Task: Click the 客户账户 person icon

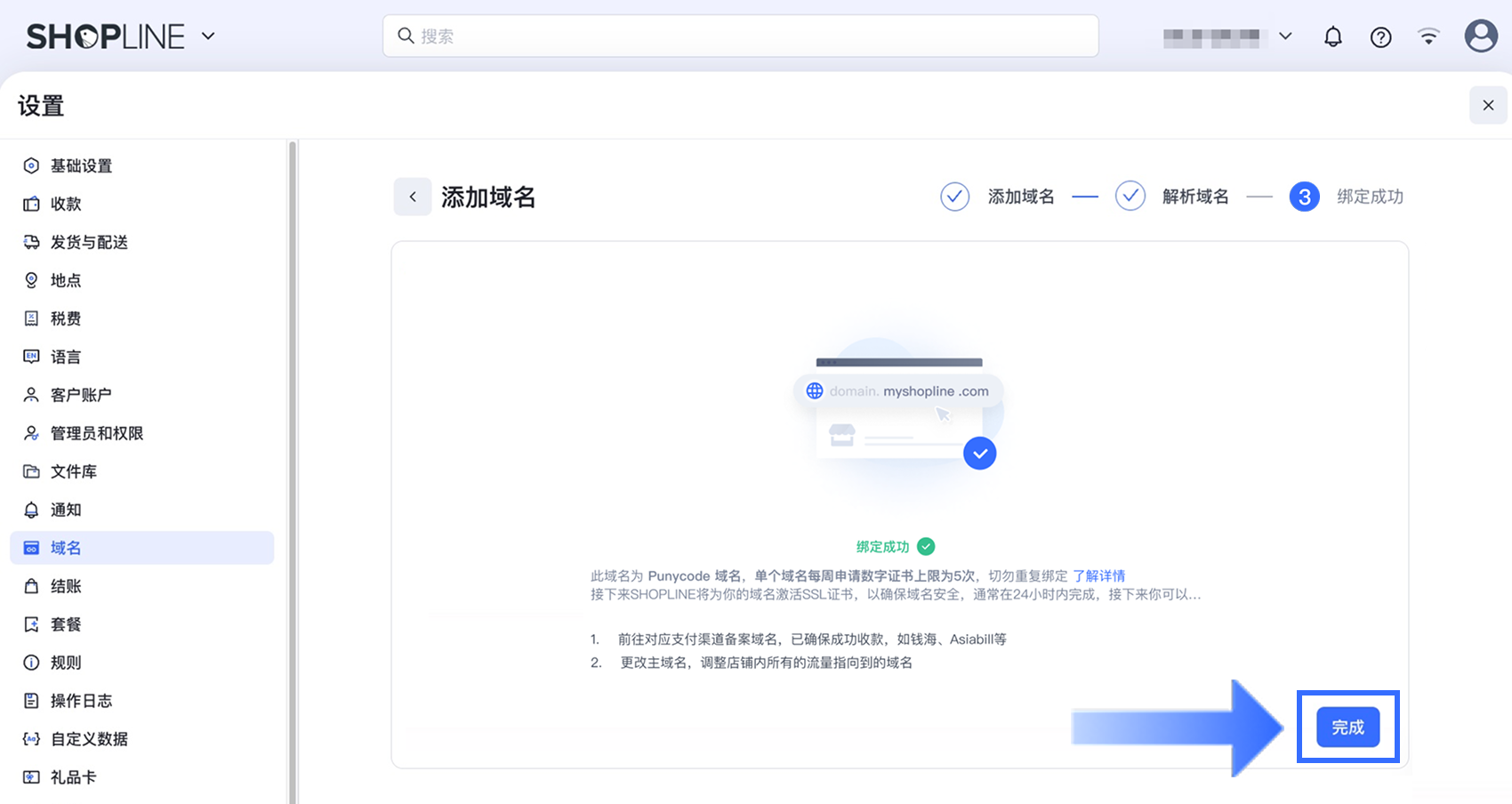Action: pos(31,395)
